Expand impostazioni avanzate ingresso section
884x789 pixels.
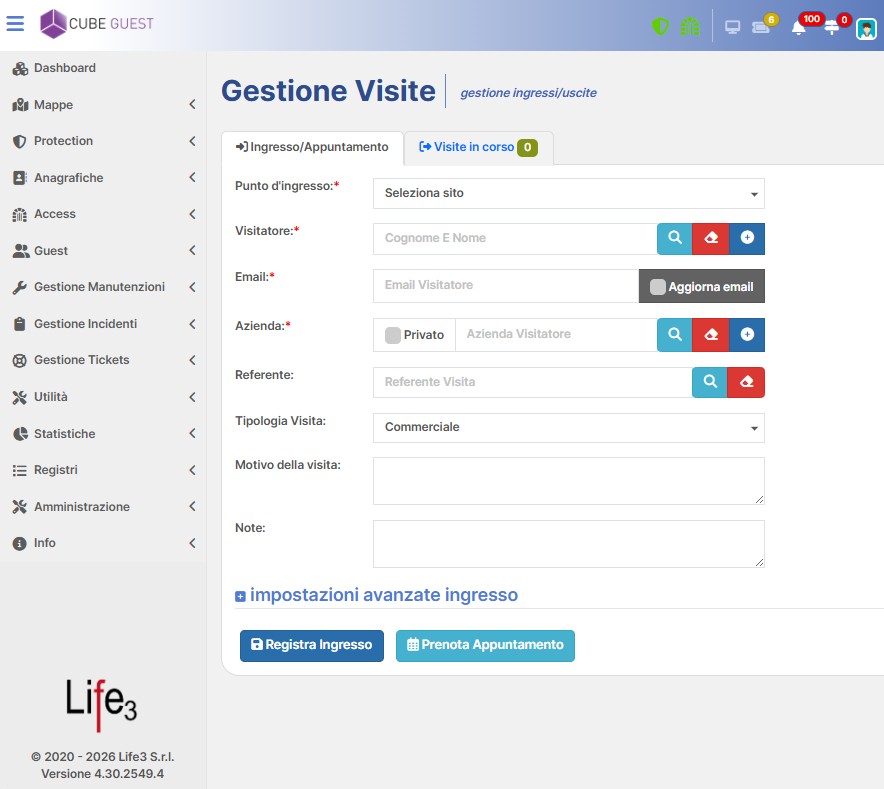click(377, 595)
